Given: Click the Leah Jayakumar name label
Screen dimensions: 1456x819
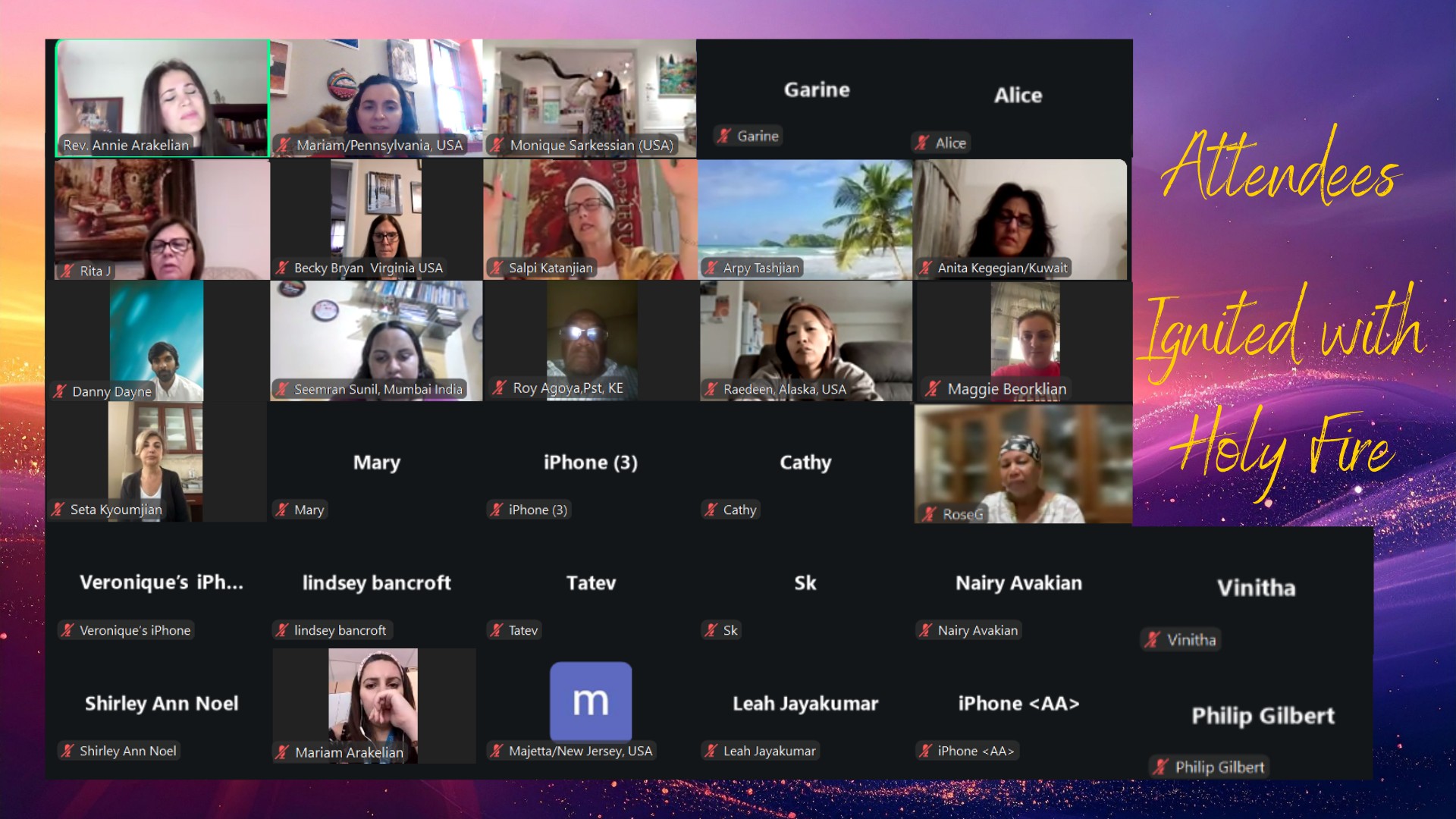Looking at the screenshot, I should pyautogui.click(x=769, y=751).
